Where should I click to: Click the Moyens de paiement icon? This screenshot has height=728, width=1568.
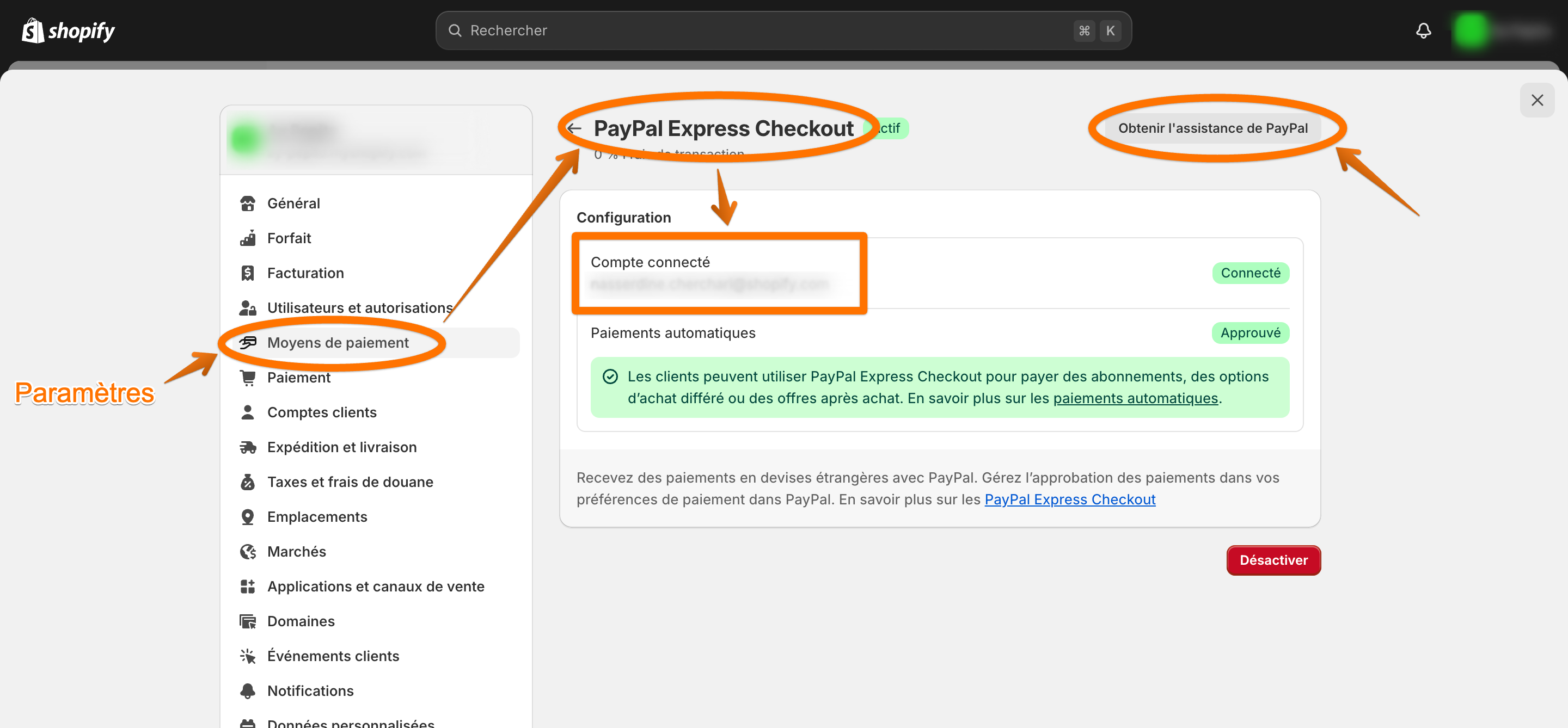pyautogui.click(x=248, y=342)
